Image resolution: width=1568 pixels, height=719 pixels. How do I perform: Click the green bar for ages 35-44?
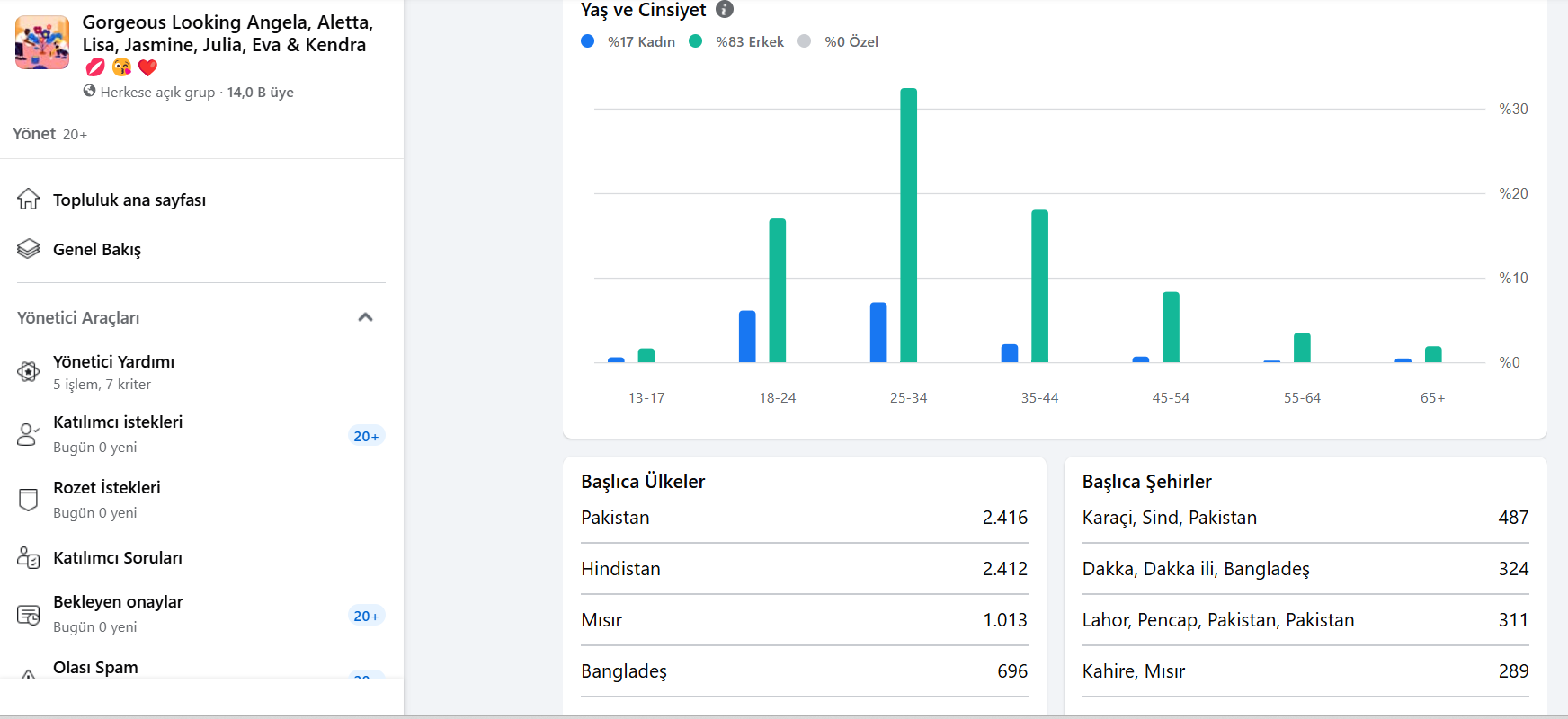coord(1040,286)
